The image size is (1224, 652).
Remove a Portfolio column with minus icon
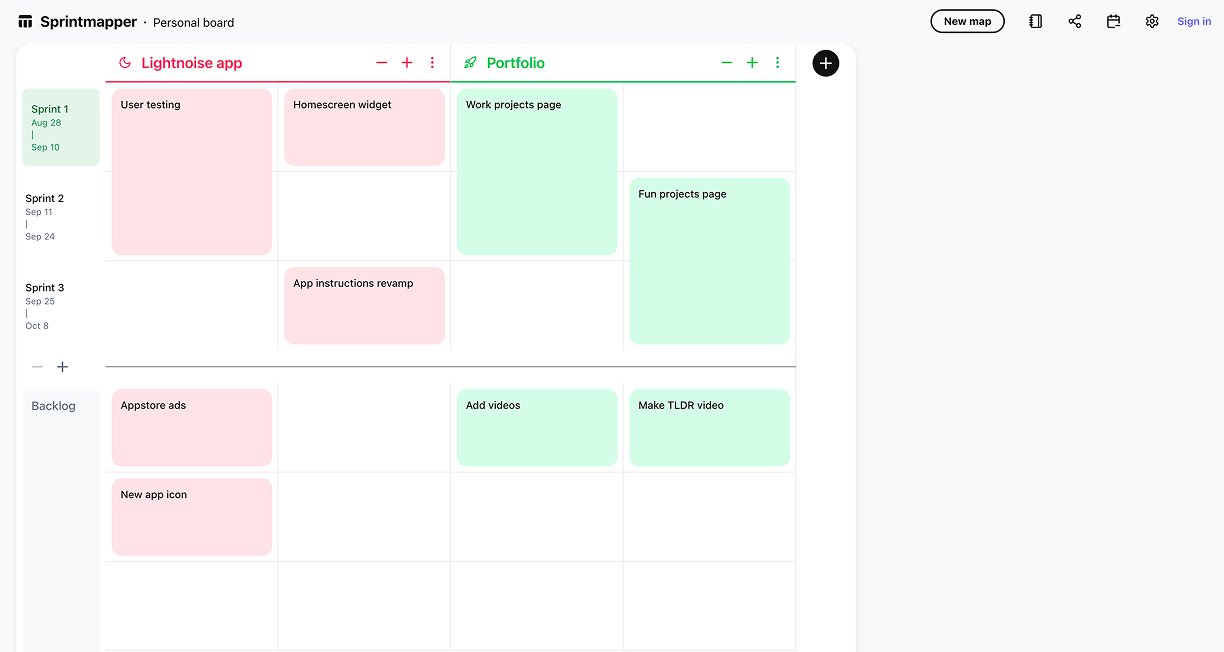click(x=727, y=63)
